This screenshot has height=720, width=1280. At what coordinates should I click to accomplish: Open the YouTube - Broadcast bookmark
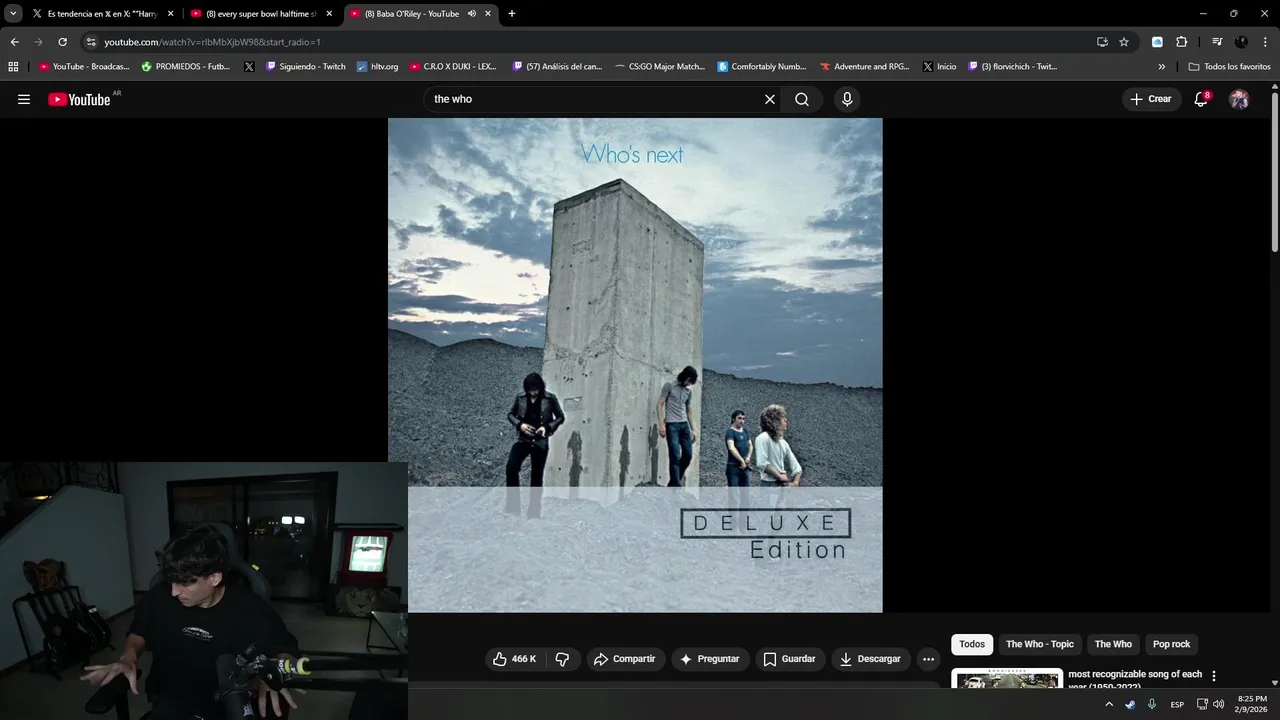click(x=84, y=67)
